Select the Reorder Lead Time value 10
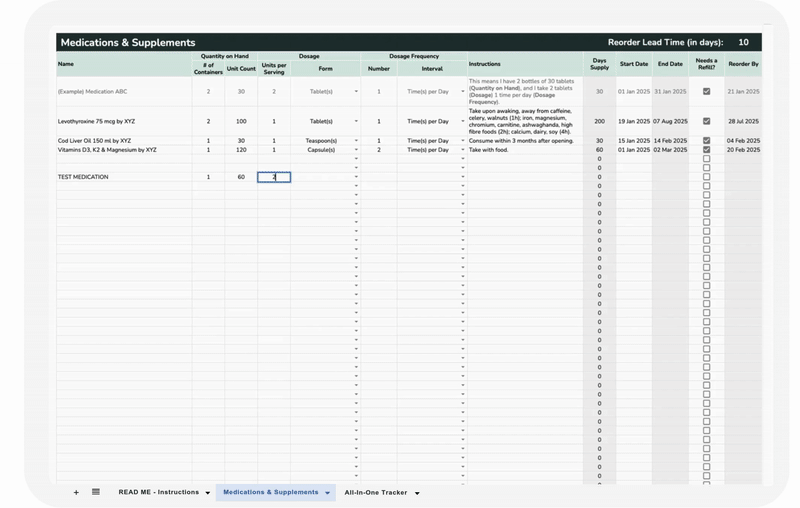The image size is (800, 508). (743, 42)
